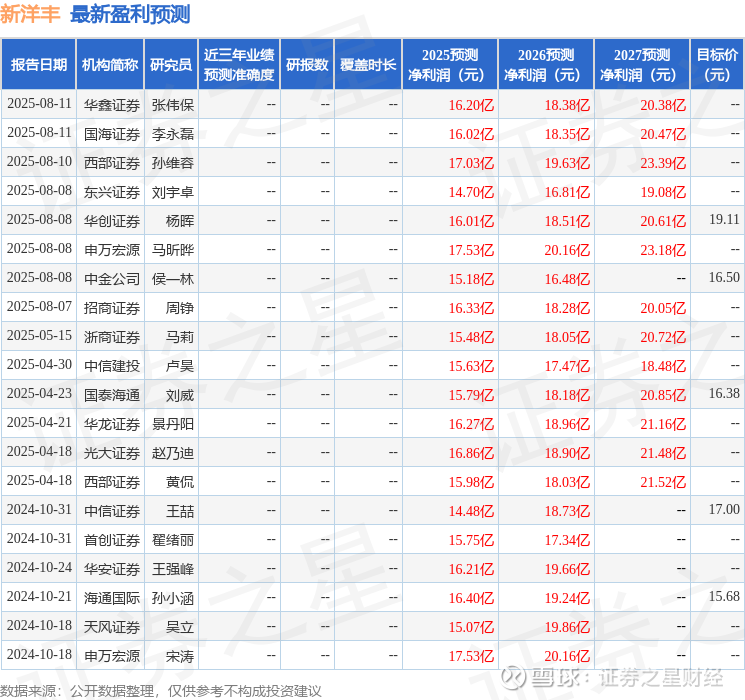Click 2027 profit value 21.16亿
745x700 pixels.
(663, 424)
